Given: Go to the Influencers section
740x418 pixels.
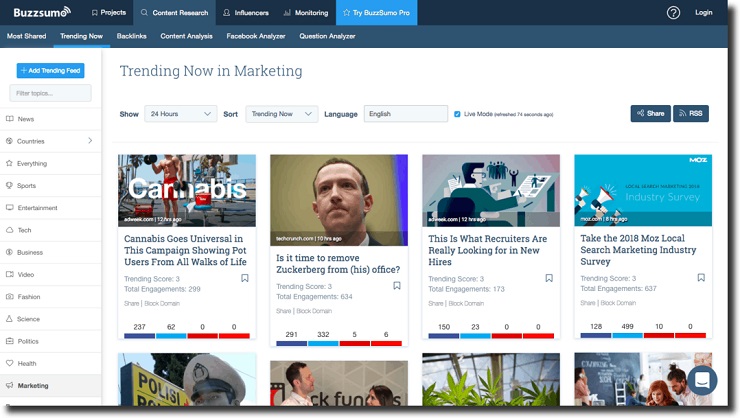Looking at the screenshot, I should pos(246,13).
